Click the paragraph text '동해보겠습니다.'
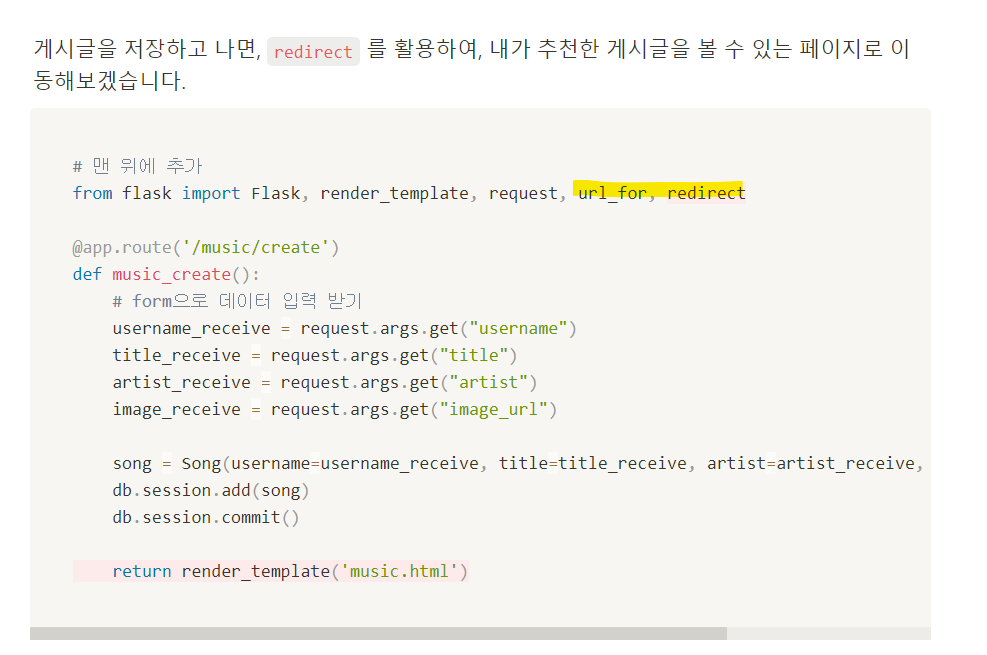The height and width of the screenshot is (655, 987). [110, 81]
